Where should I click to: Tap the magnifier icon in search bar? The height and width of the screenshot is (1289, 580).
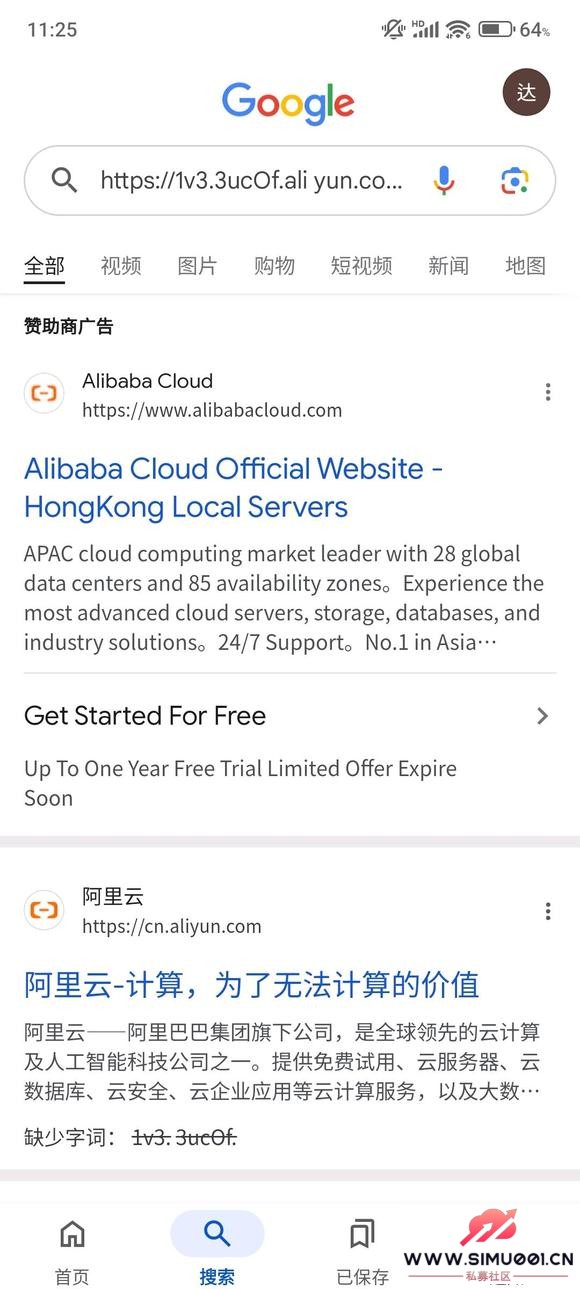pyautogui.click(x=64, y=180)
